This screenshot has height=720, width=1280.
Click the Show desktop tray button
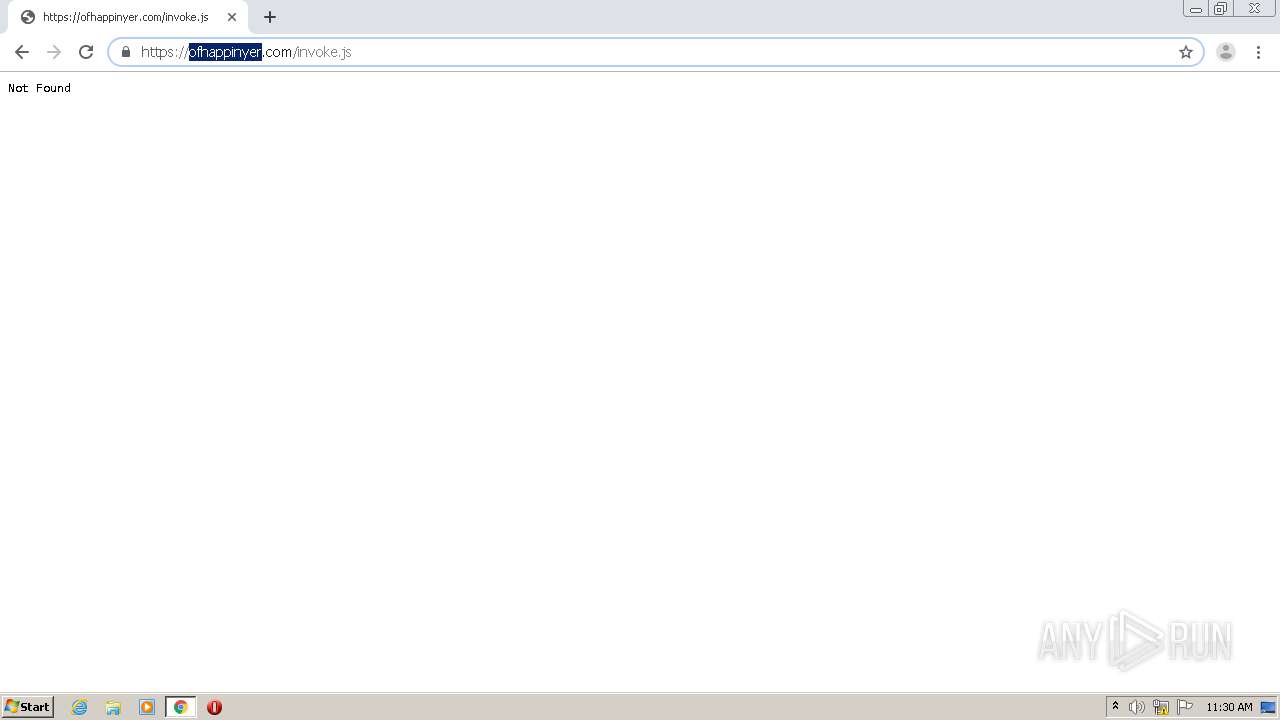(1268, 707)
